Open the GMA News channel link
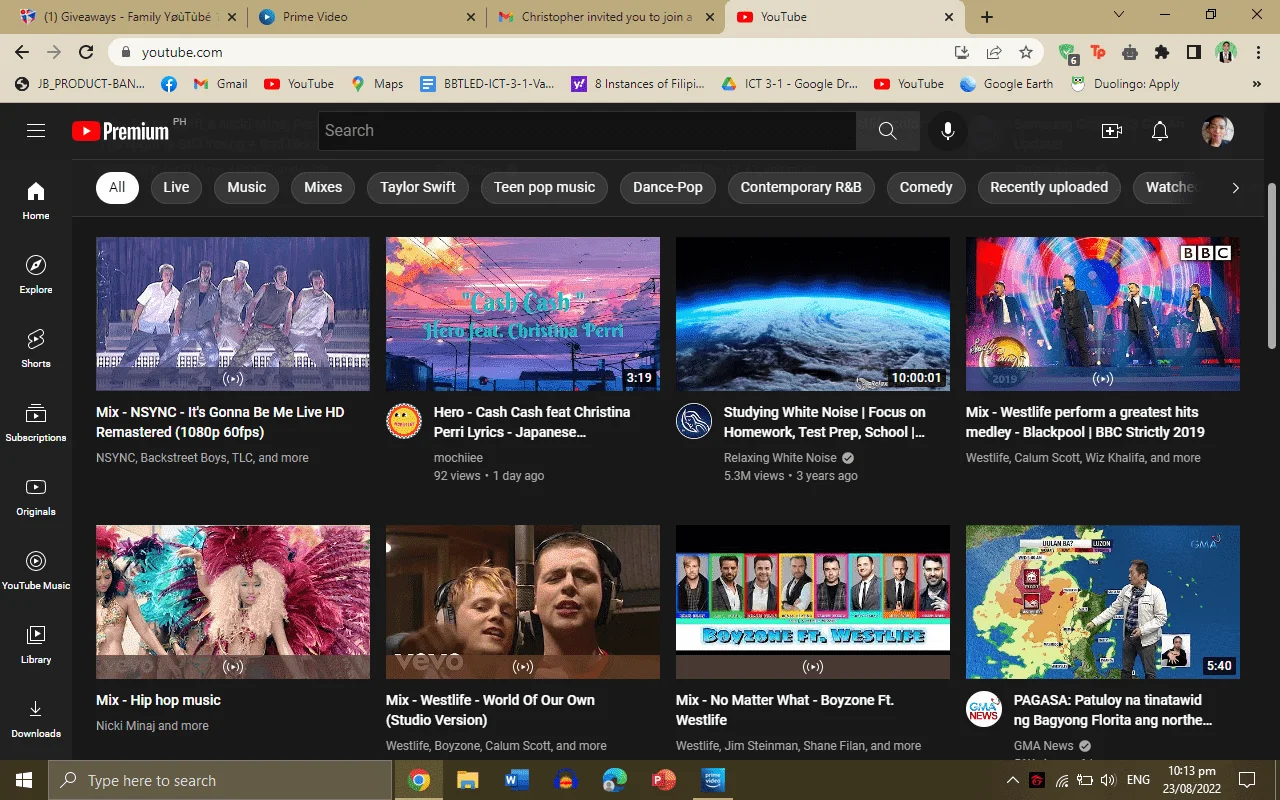 [1043, 746]
